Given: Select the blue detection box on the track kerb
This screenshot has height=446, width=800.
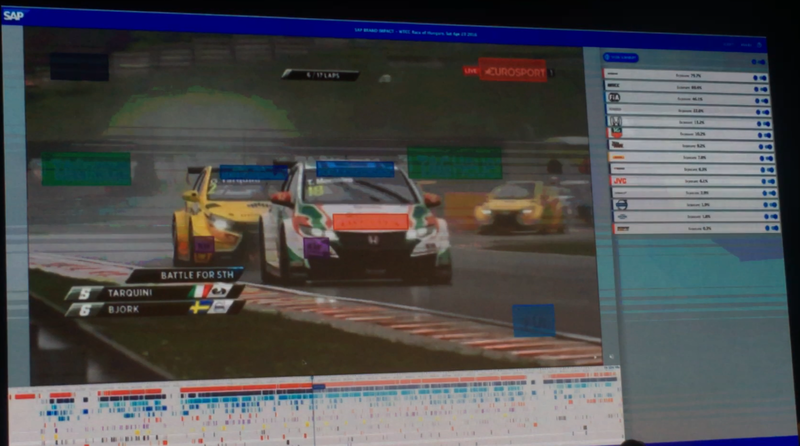Looking at the screenshot, I should coord(534,320).
